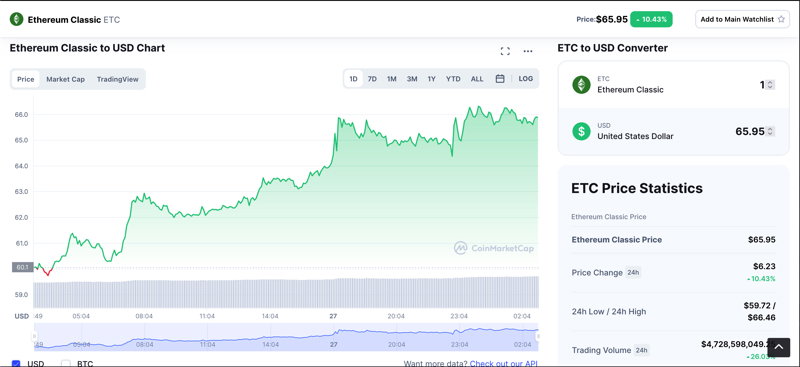Click the chart range navigator slider
The image size is (800, 367).
click(286, 336)
